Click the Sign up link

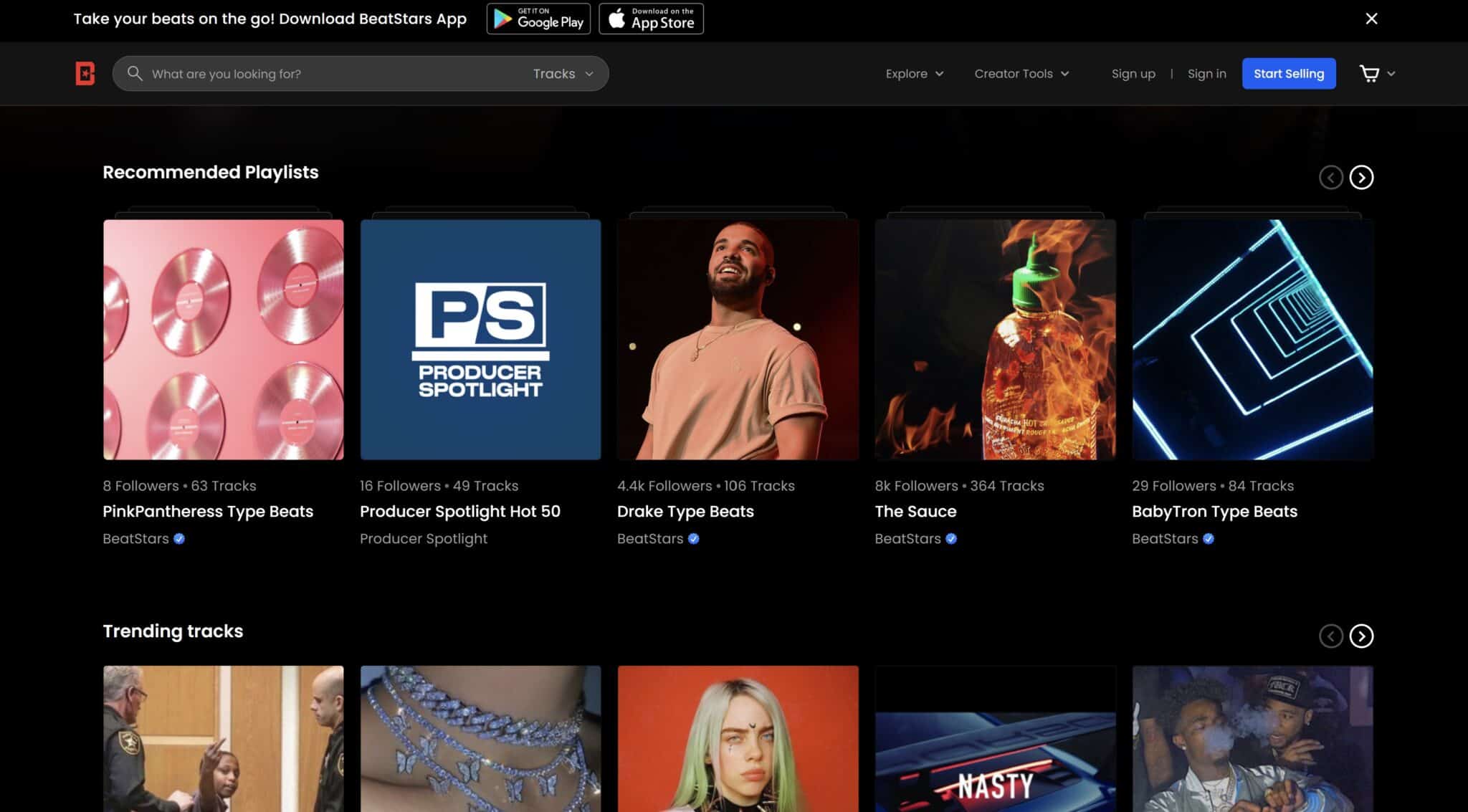[x=1133, y=74]
